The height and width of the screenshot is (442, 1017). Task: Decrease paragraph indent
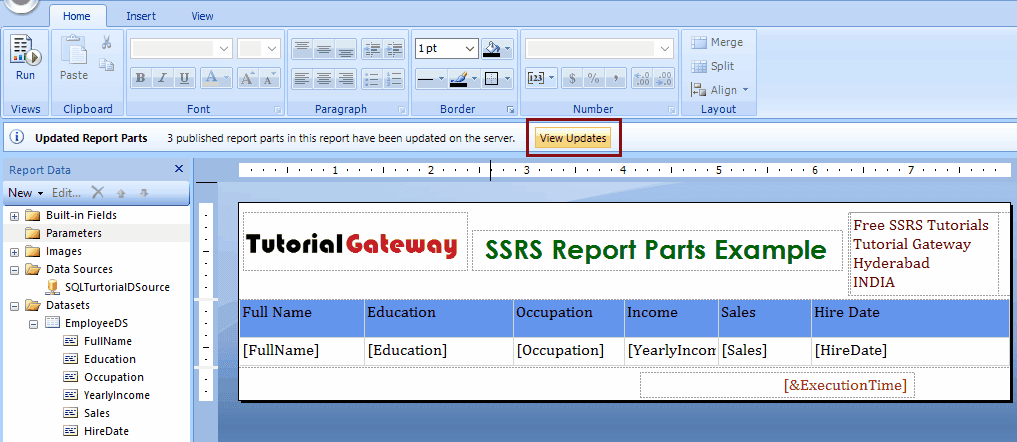click(x=372, y=49)
